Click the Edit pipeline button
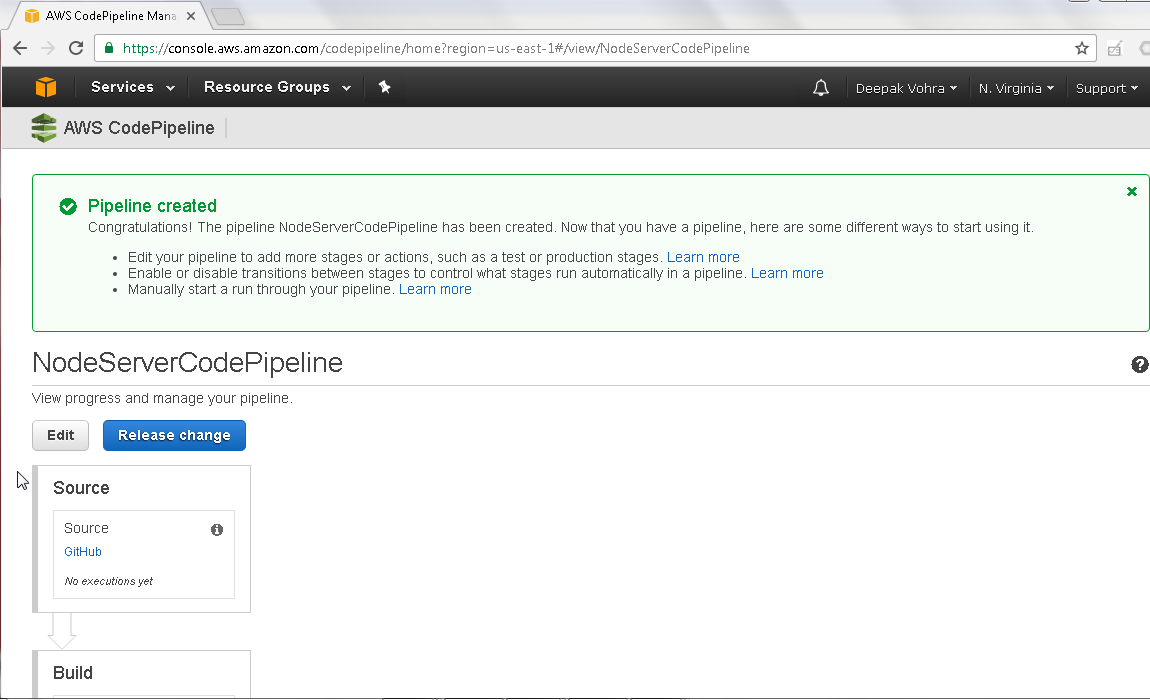The width and height of the screenshot is (1150, 700). pos(60,436)
